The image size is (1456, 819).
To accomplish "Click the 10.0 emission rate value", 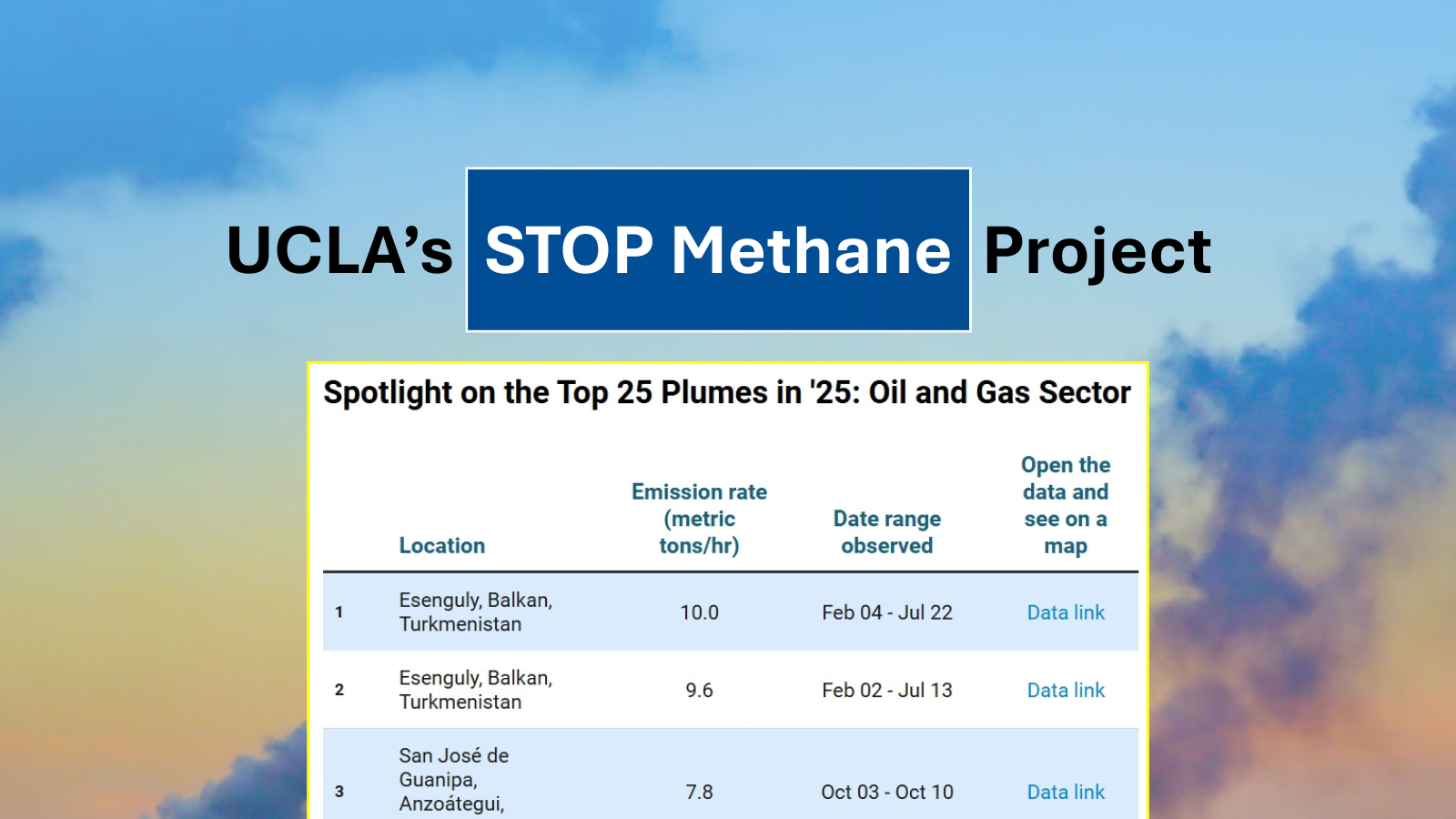I will coord(699,612).
